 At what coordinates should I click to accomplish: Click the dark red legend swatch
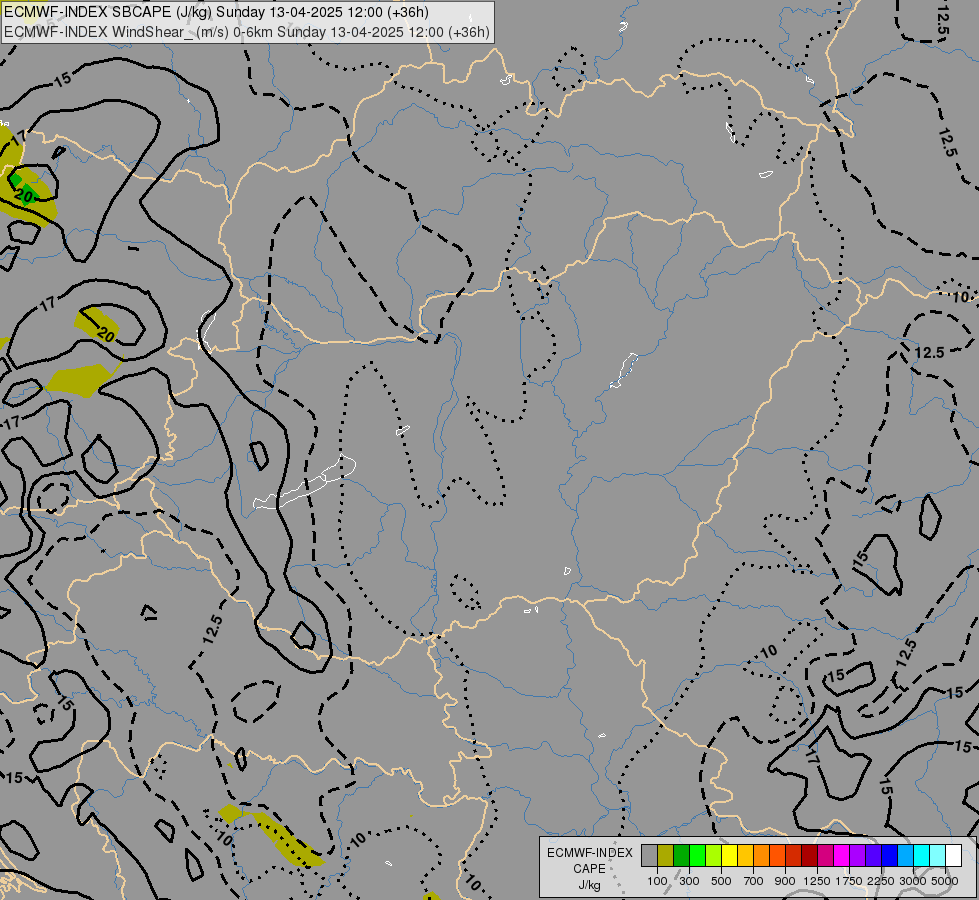coord(810,856)
